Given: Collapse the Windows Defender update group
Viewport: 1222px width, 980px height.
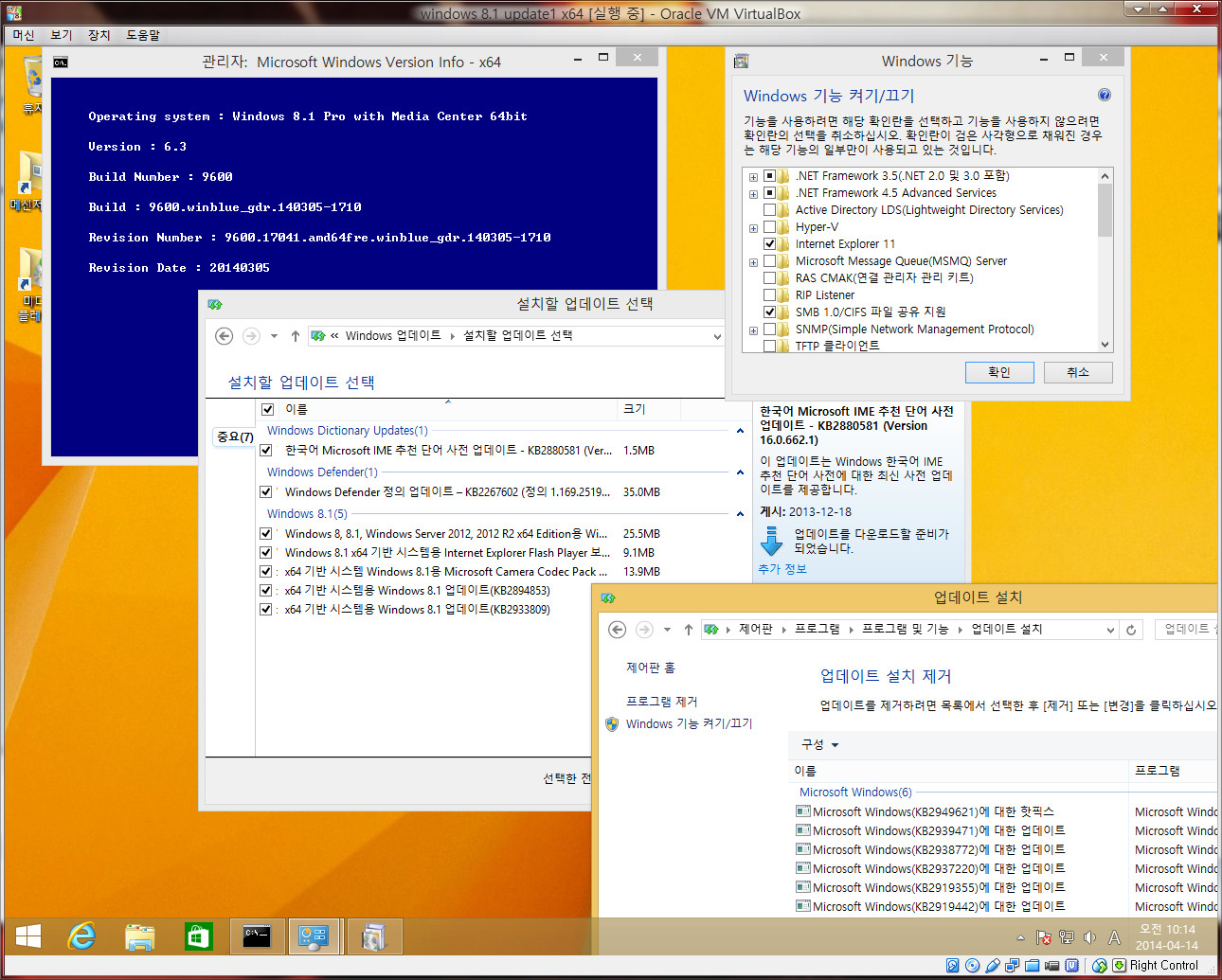Looking at the screenshot, I should [x=740, y=472].
